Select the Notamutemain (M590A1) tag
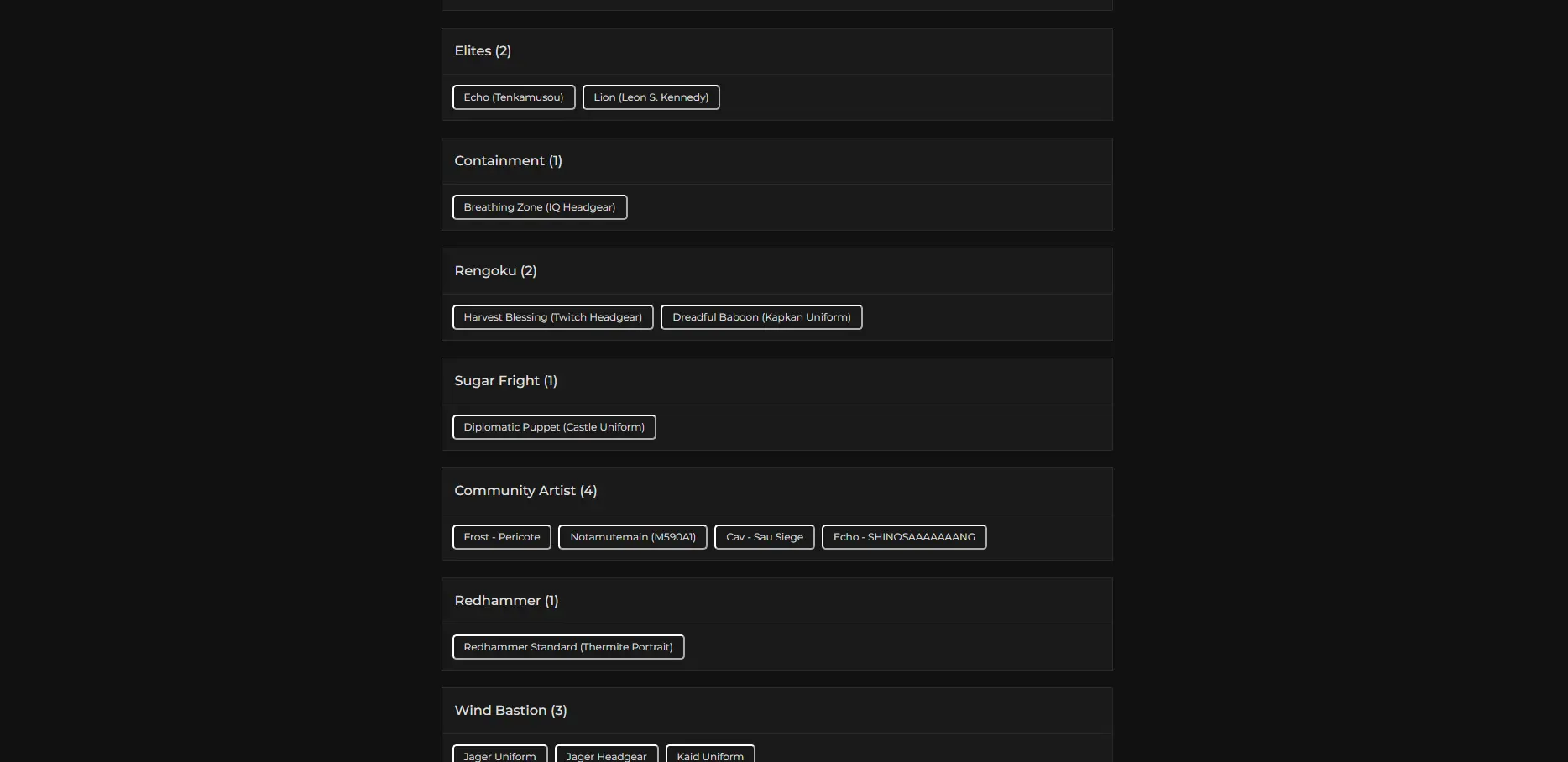This screenshot has height=762, width=1568. [x=633, y=537]
